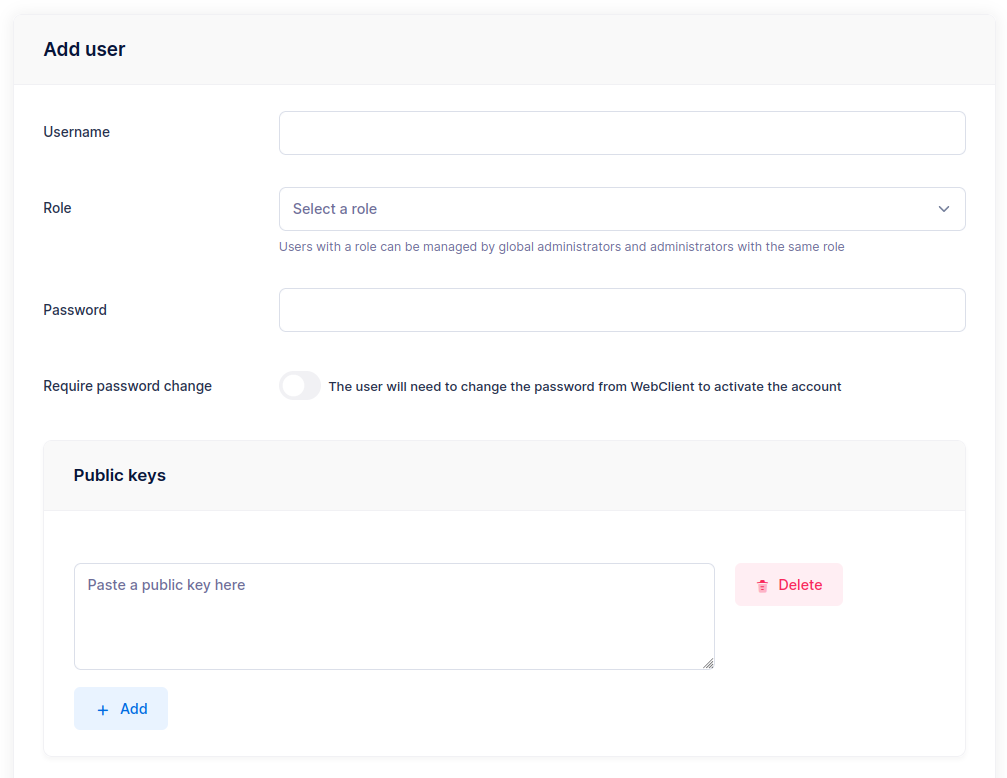
Task: Click the Role field label
Action: click(x=57, y=208)
